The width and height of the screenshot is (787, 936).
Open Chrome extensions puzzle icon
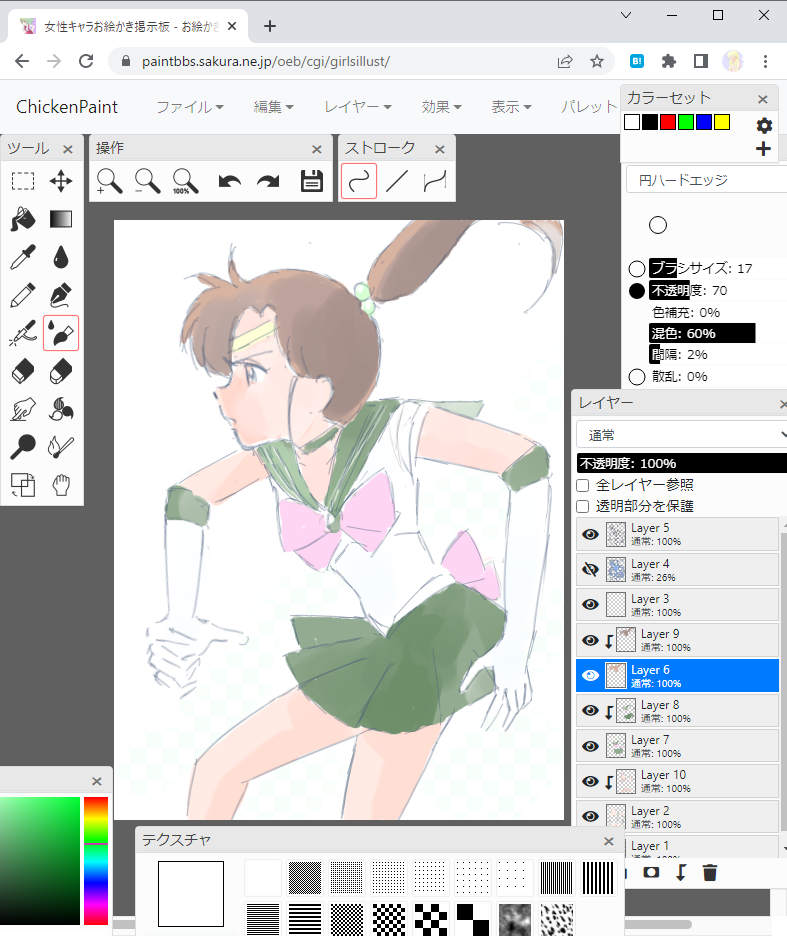point(669,61)
